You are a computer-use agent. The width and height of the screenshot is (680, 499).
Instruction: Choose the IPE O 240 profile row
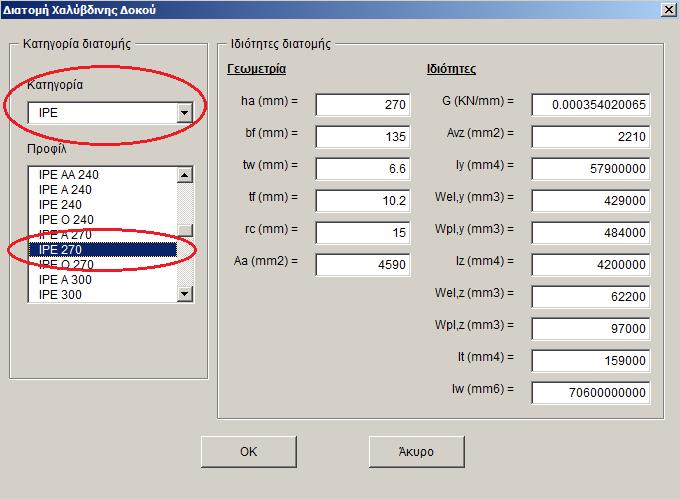click(x=103, y=220)
